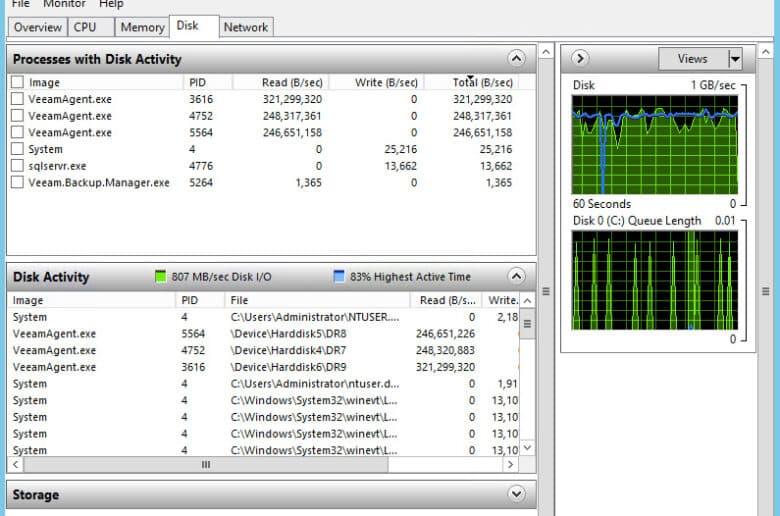This screenshot has width=780, height=516.
Task: Open the Help menu
Action: (111, 4)
